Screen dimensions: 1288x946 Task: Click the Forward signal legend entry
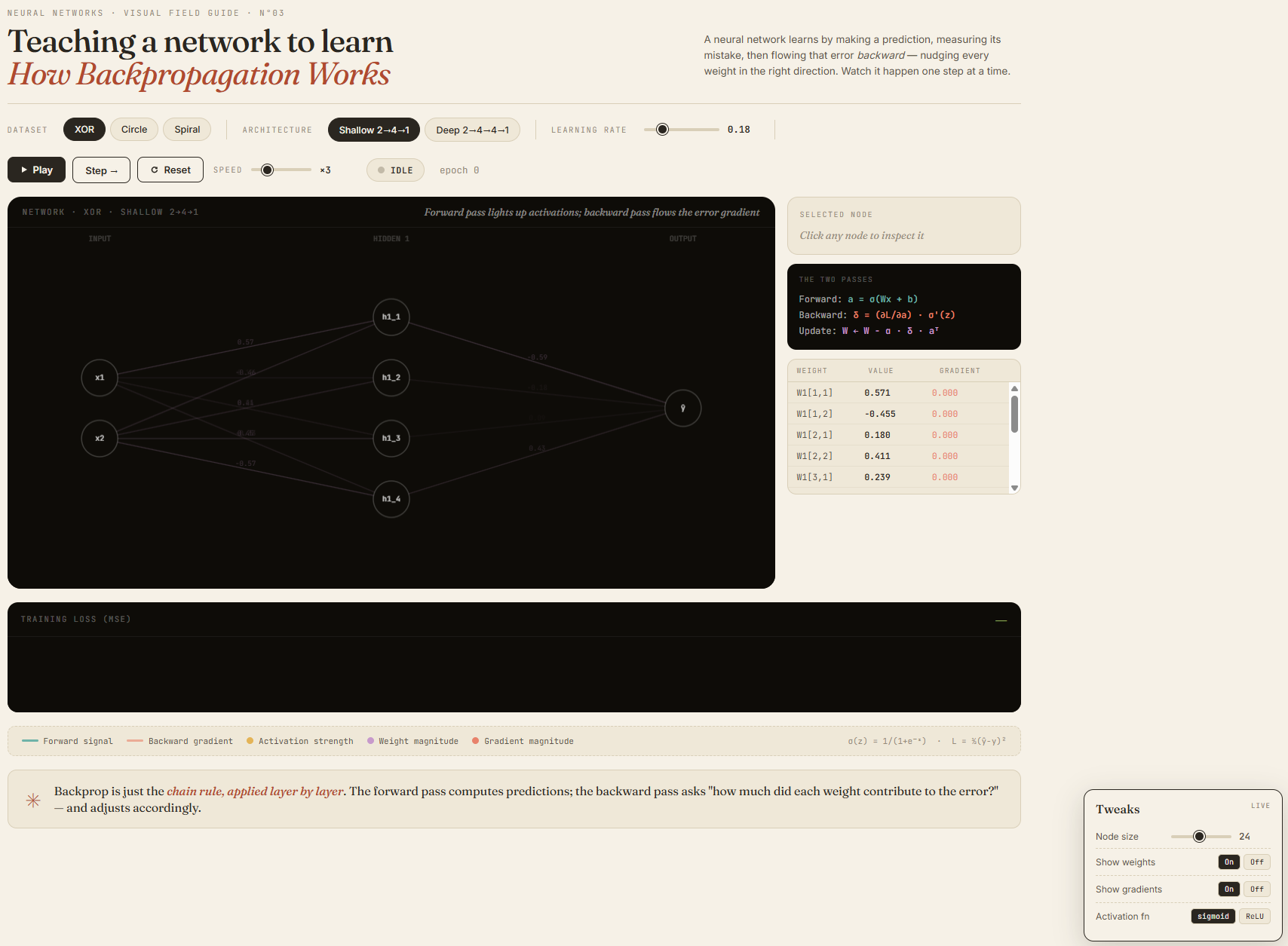tap(68, 741)
